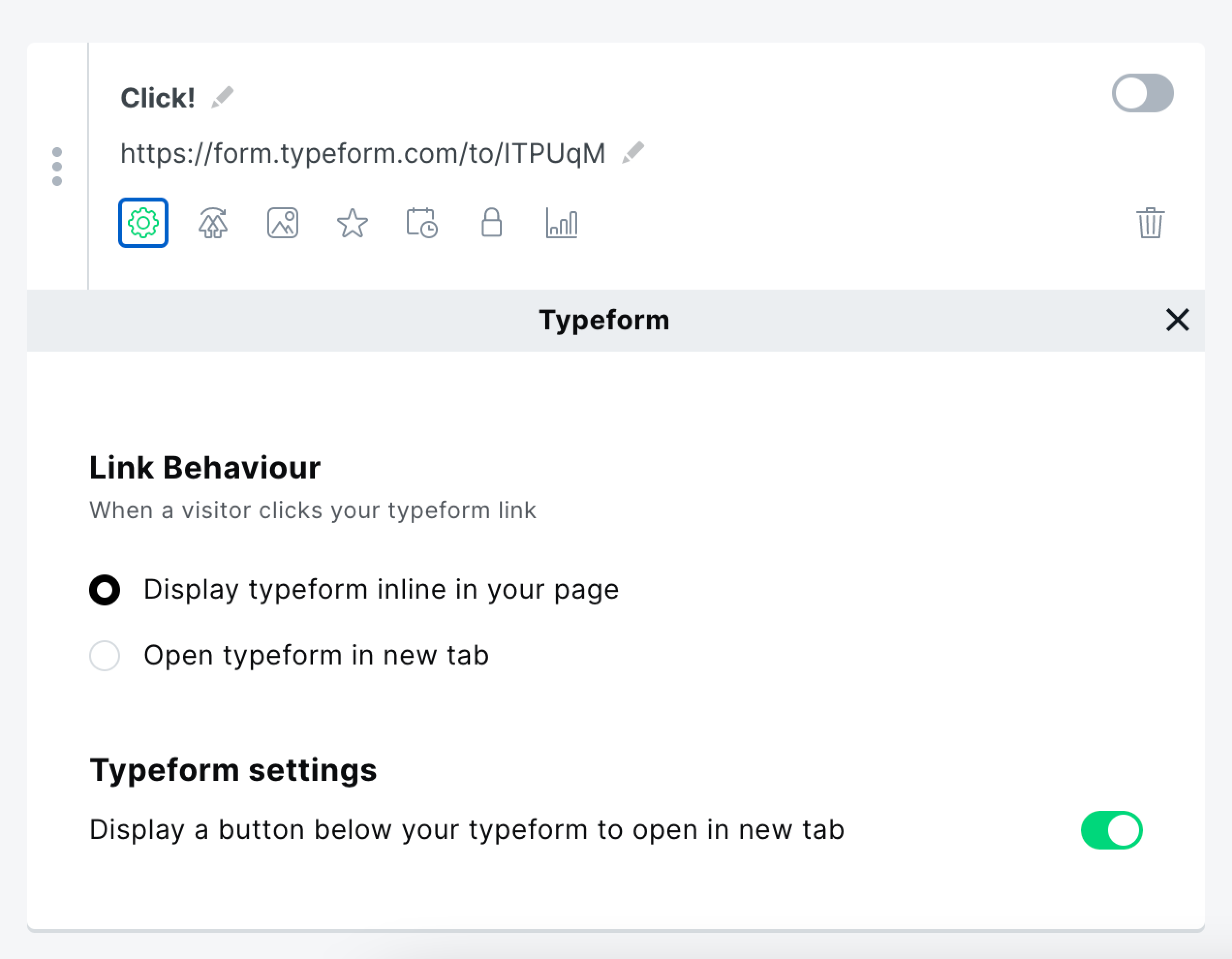Click the lock gating icon

pyautogui.click(x=492, y=223)
